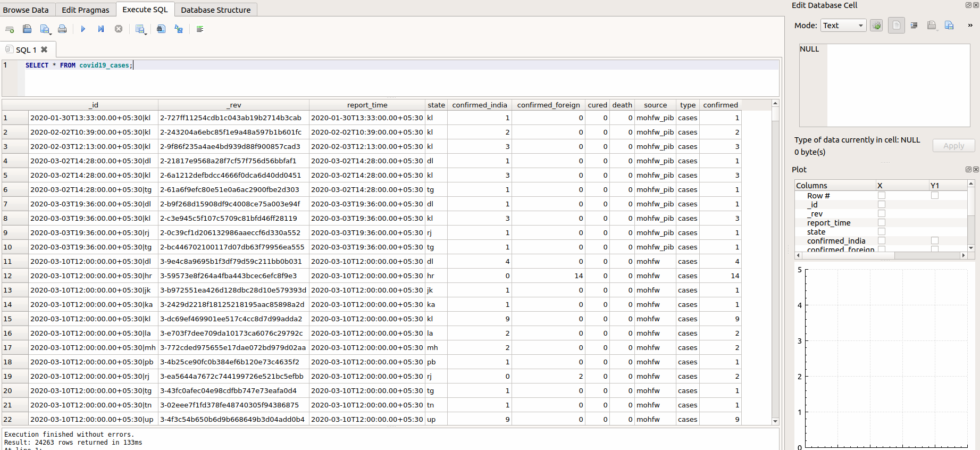
Task: Click the results table vertical scrollbar
Action: tap(776, 262)
